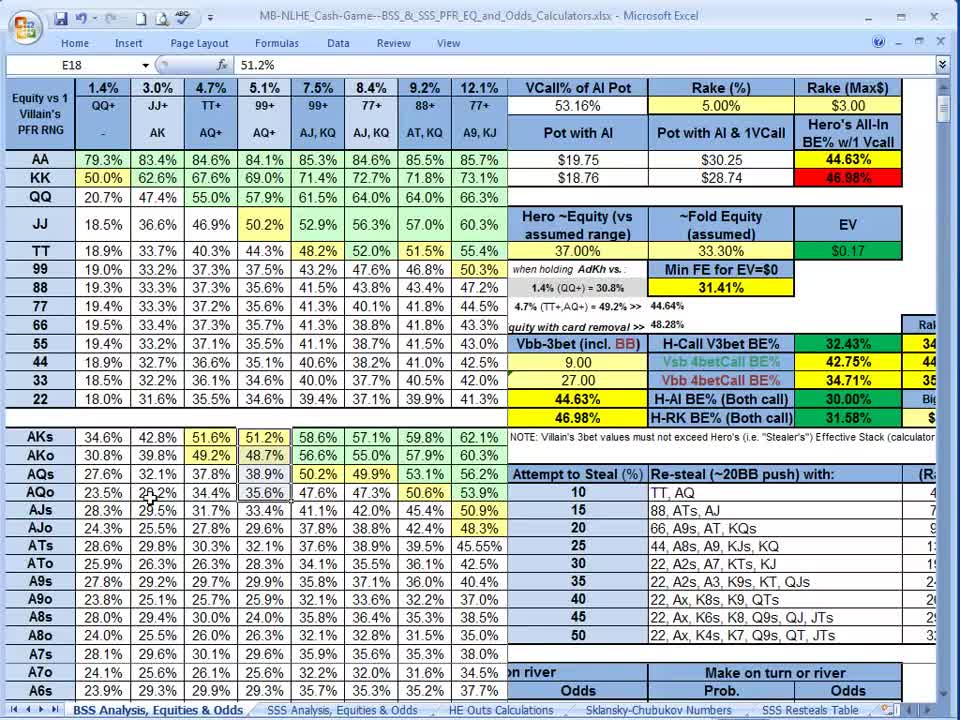The width and height of the screenshot is (960, 720).
Task: Select VCall% value 53.16%
Action: tap(577, 106)
